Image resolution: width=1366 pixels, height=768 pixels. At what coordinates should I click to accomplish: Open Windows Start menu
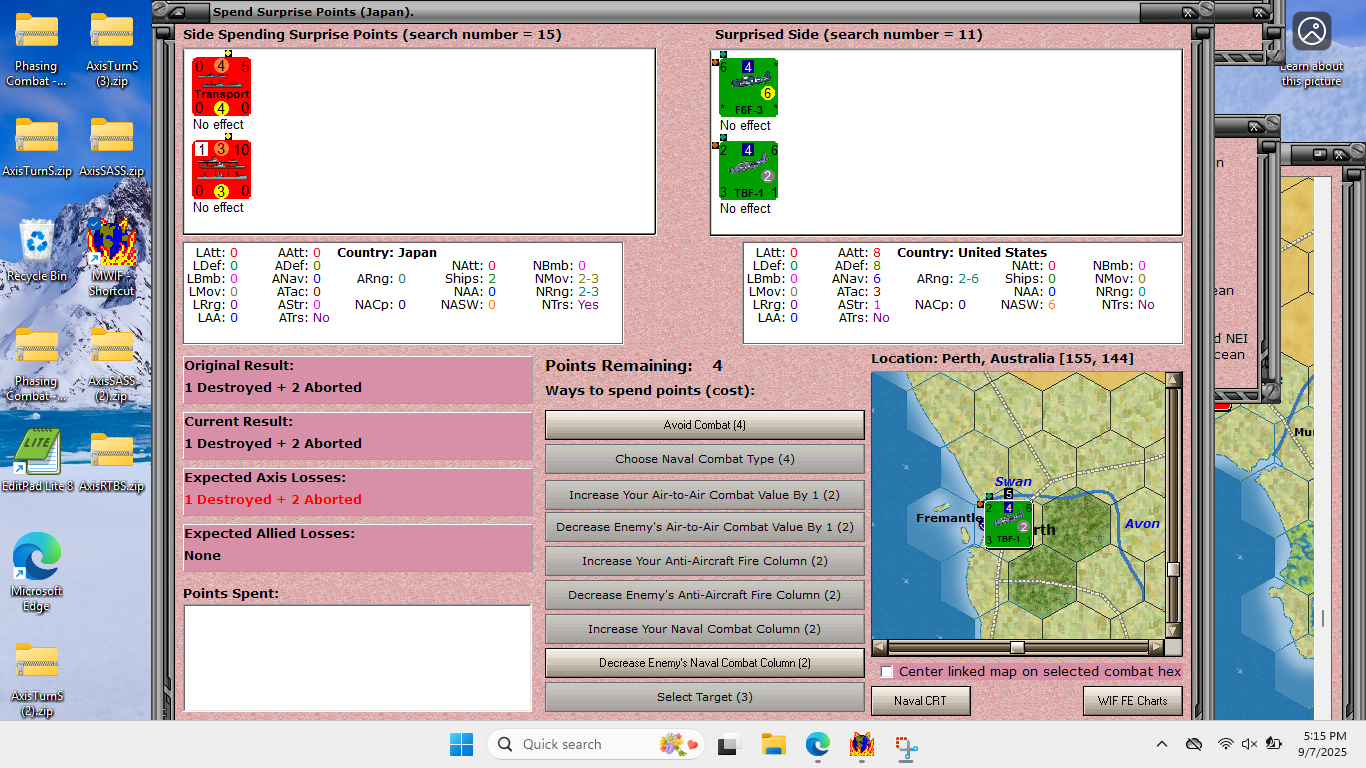coord(461,744)
